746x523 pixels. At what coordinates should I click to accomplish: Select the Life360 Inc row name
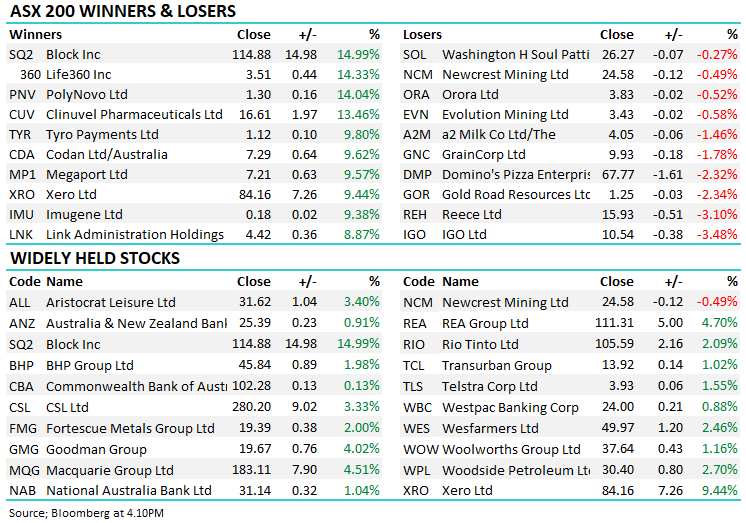point(78,74)
